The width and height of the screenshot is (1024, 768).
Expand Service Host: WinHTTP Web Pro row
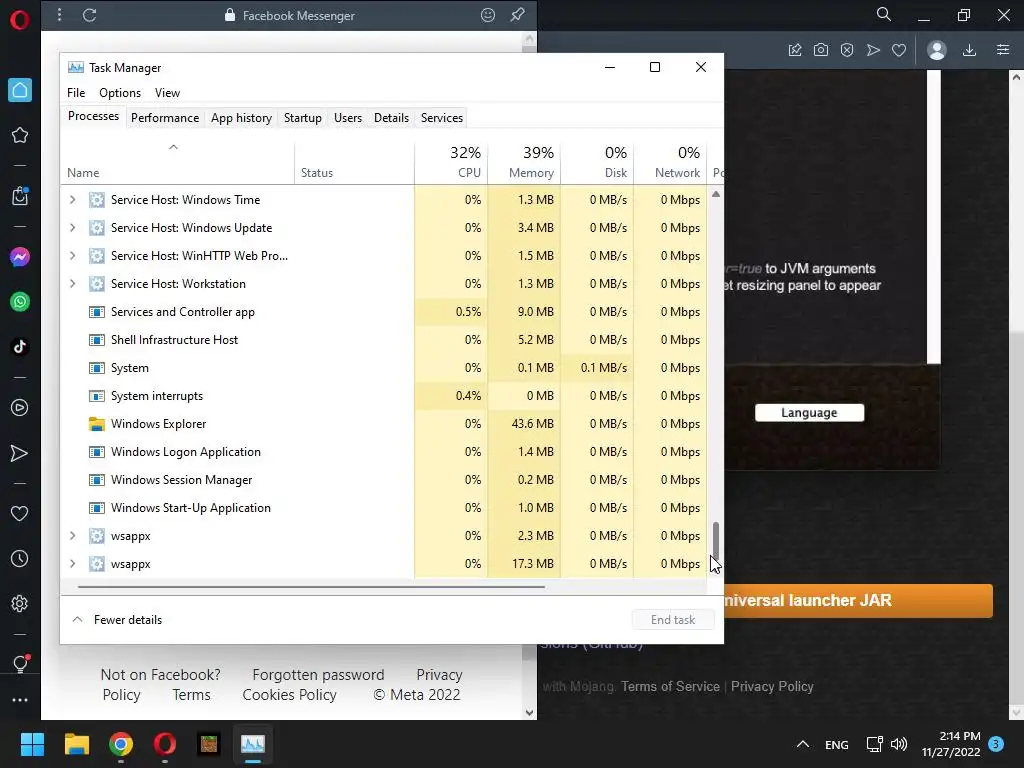pos(72,256)
